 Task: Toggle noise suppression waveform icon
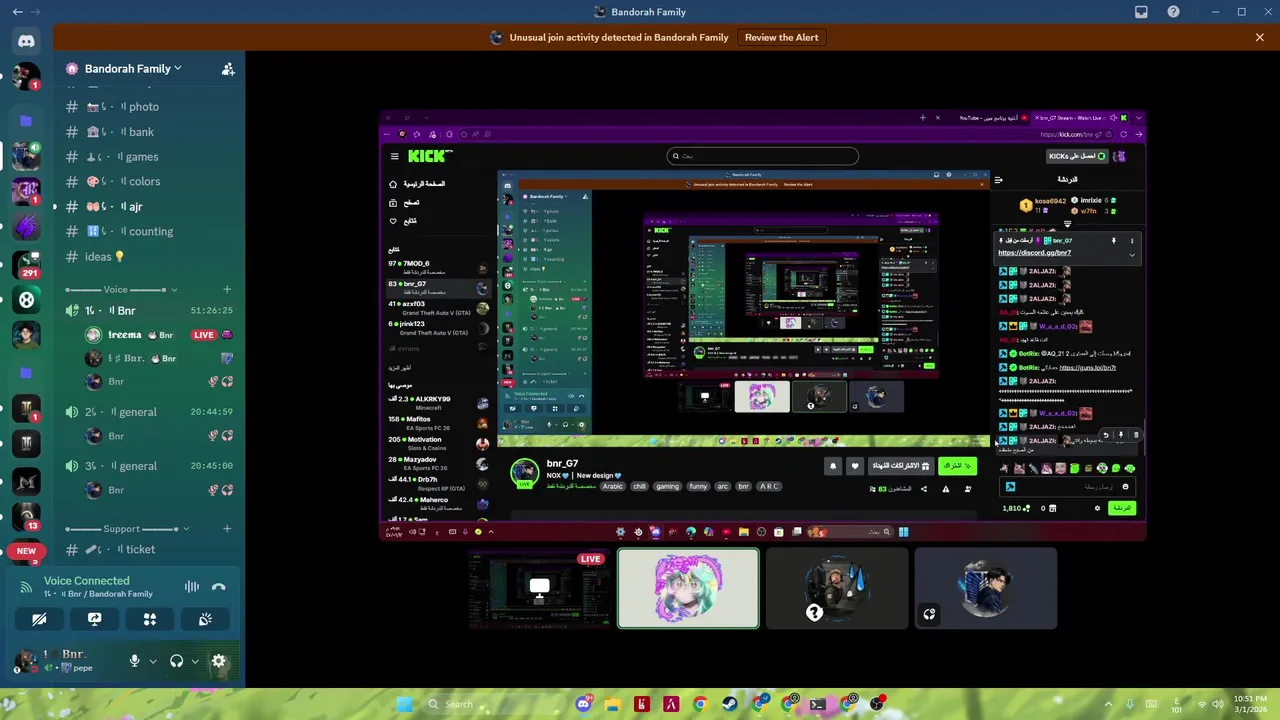[191, 587]
